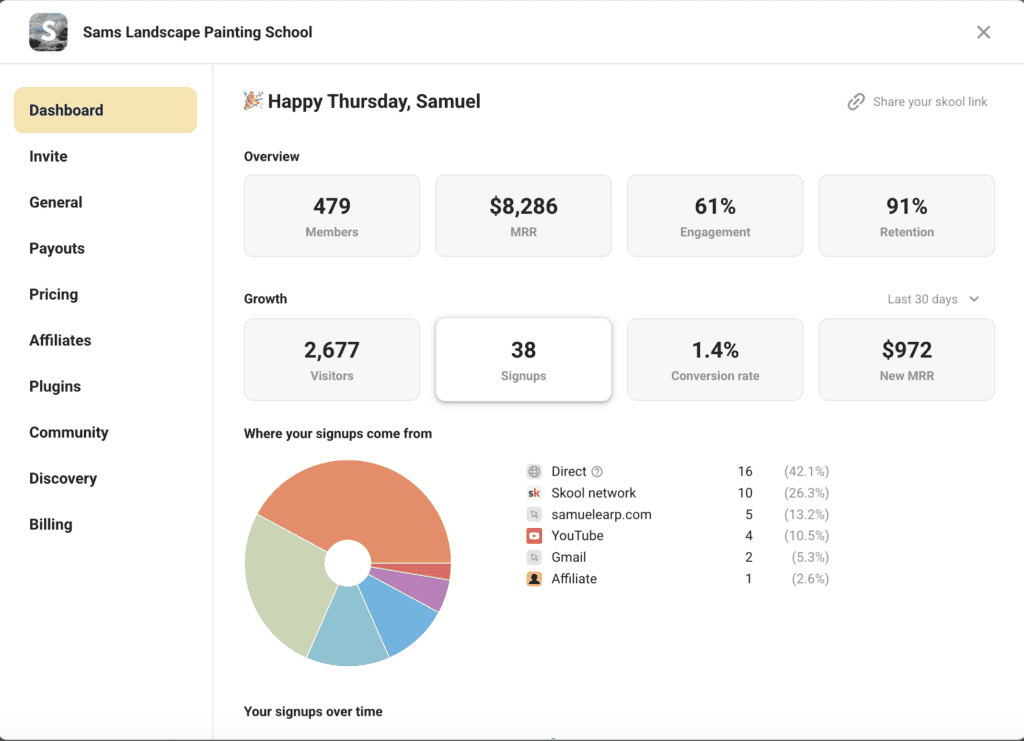Click the samuelearp.com source icon
1024x741 pixels.
click(x=534, y=515)
